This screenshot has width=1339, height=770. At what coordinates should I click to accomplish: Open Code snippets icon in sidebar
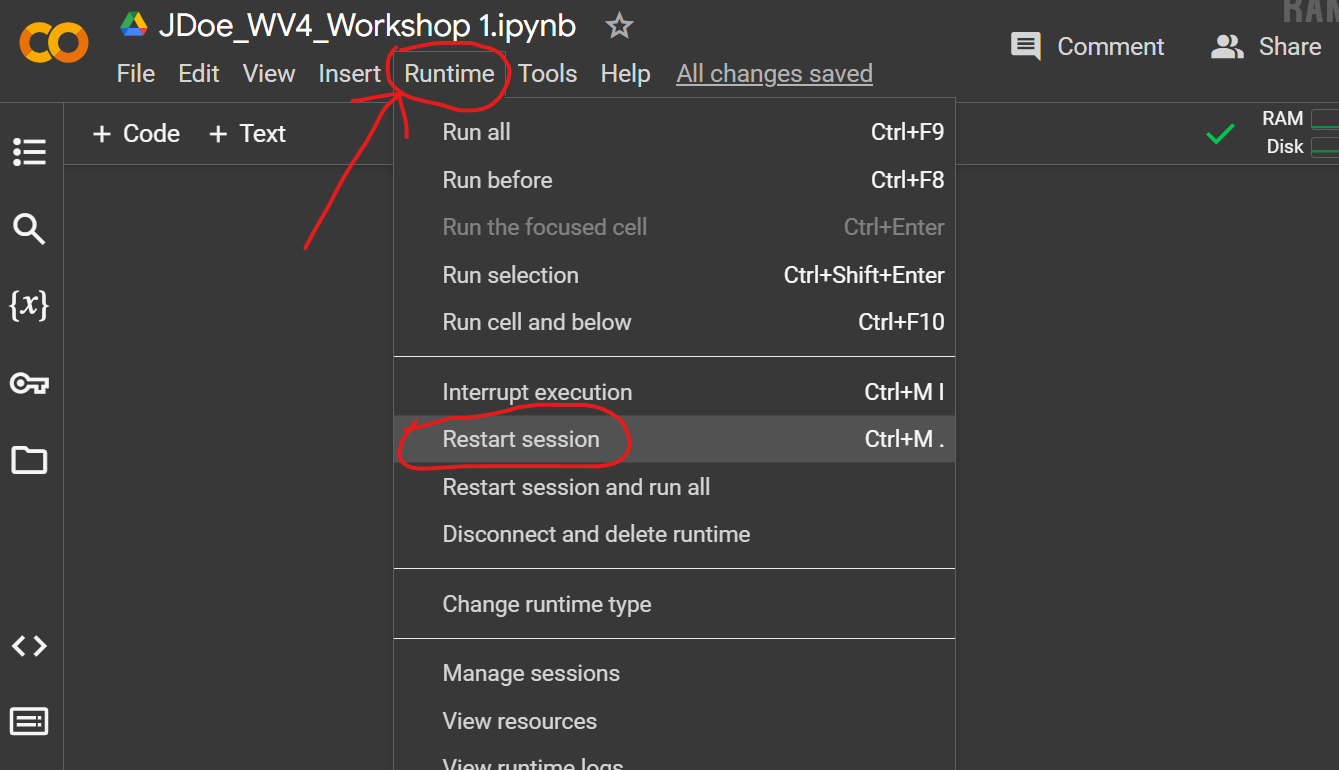click(x=29, y=646)
